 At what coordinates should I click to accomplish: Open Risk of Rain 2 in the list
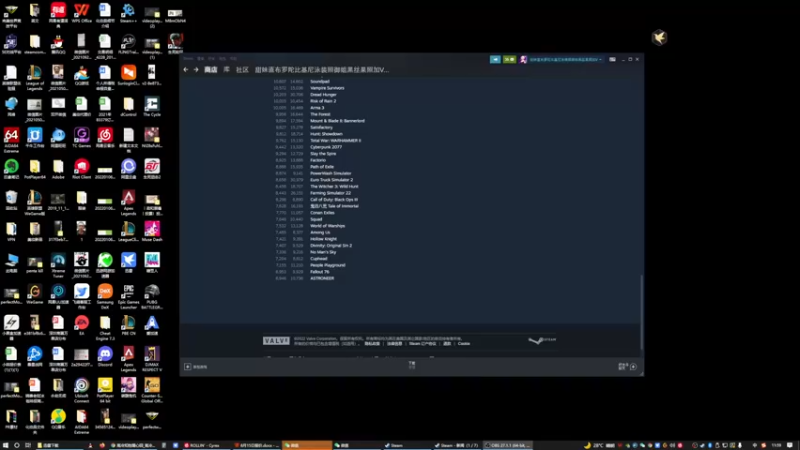tap(323, 101)
